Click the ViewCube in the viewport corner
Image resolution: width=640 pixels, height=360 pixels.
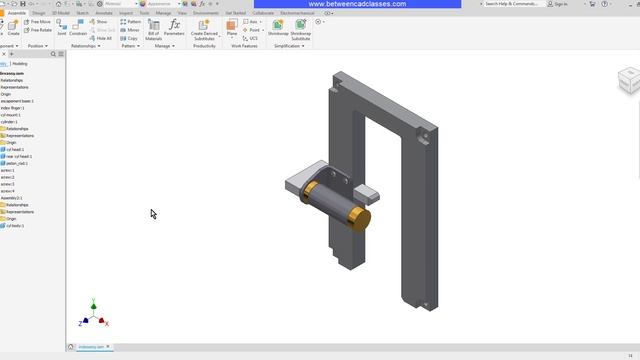click(629, 80)
